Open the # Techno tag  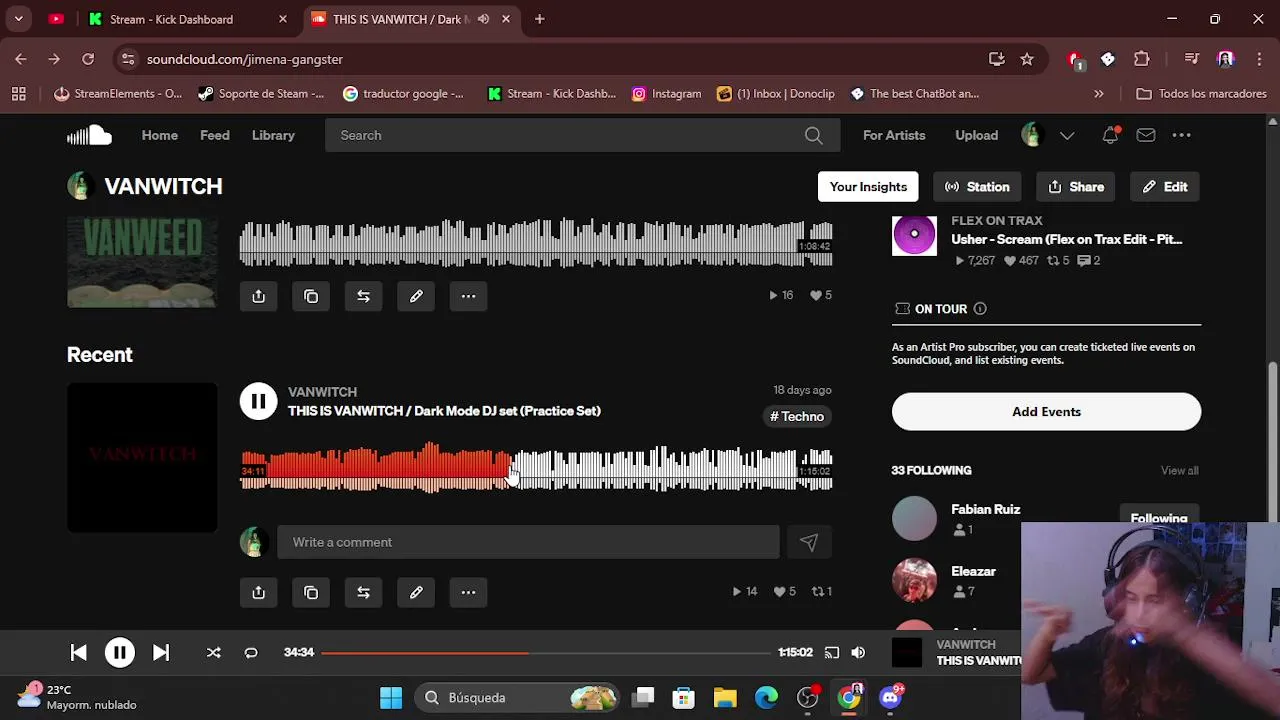[797, 417]
